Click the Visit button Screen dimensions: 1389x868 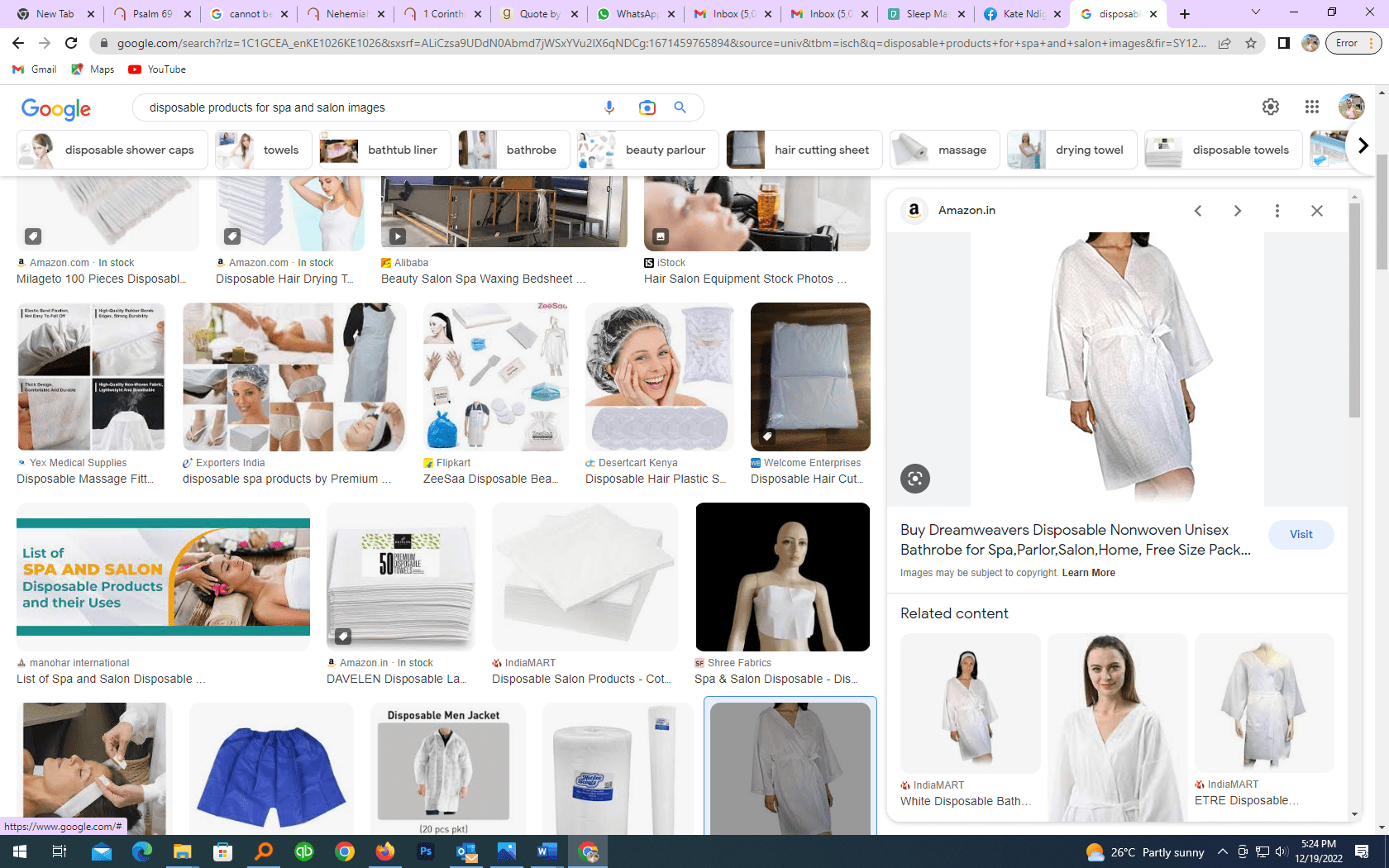coord(1301,534)
